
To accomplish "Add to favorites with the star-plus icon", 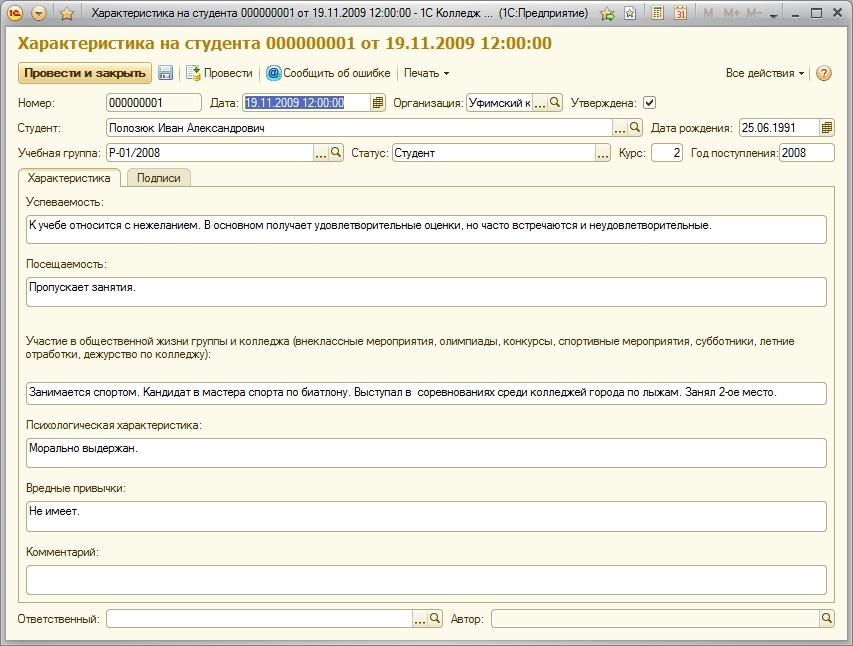I will (607, 14).
